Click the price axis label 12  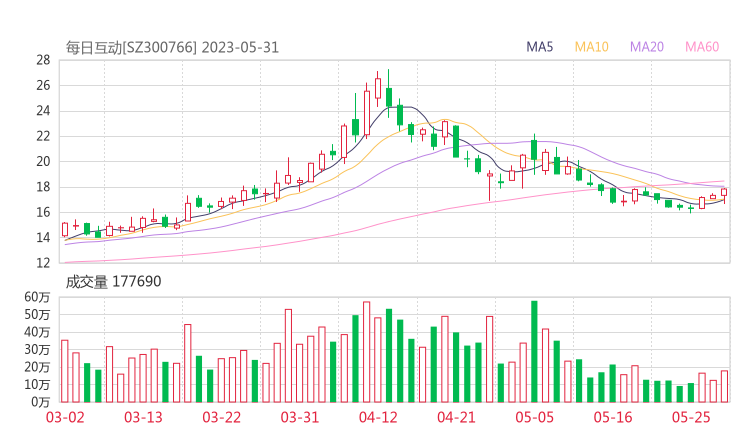click(43, 263)
